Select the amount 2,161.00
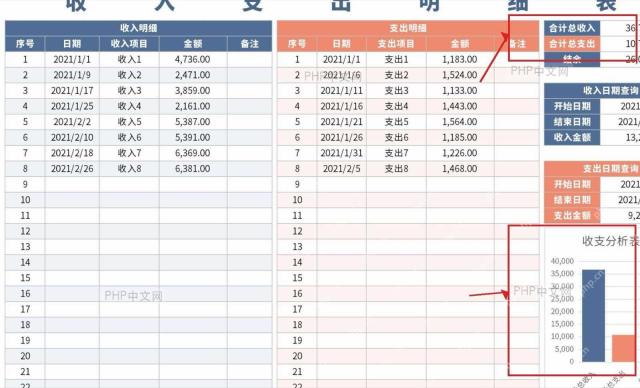 (193, 106)
